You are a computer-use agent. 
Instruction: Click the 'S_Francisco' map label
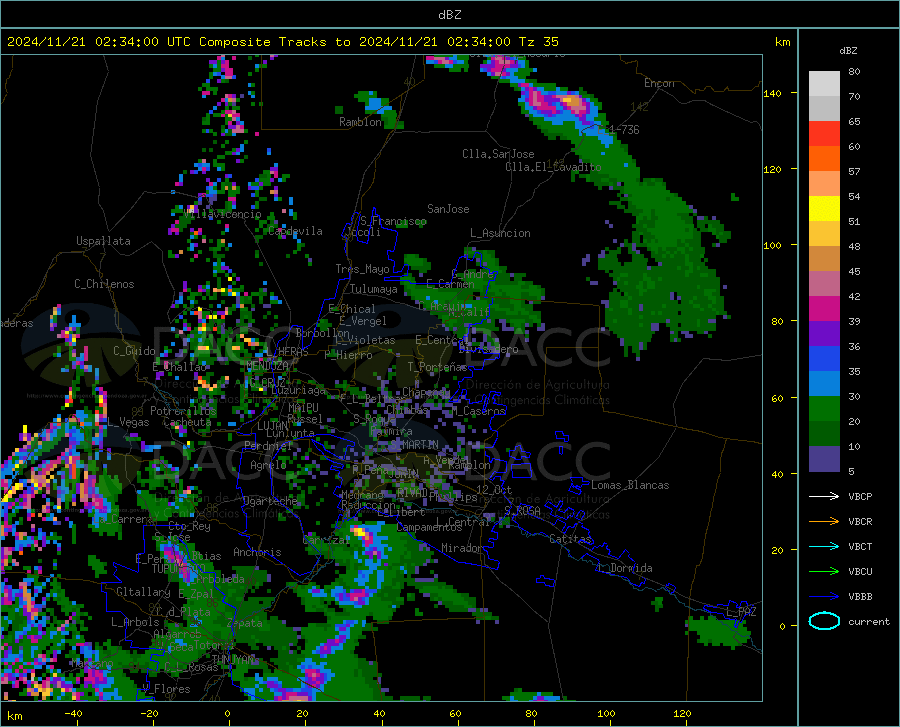point(393,221)
